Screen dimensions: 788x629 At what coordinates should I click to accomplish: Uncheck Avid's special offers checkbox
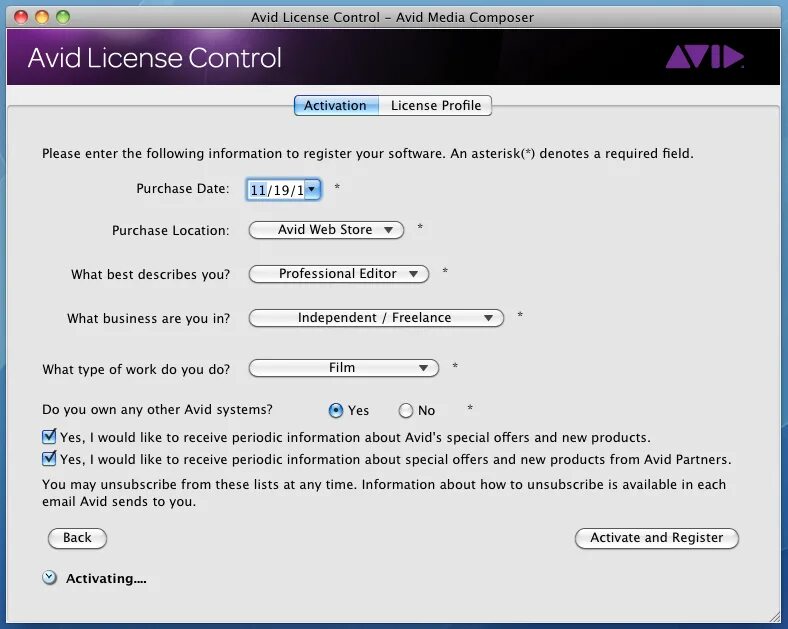tap(49, 437)
